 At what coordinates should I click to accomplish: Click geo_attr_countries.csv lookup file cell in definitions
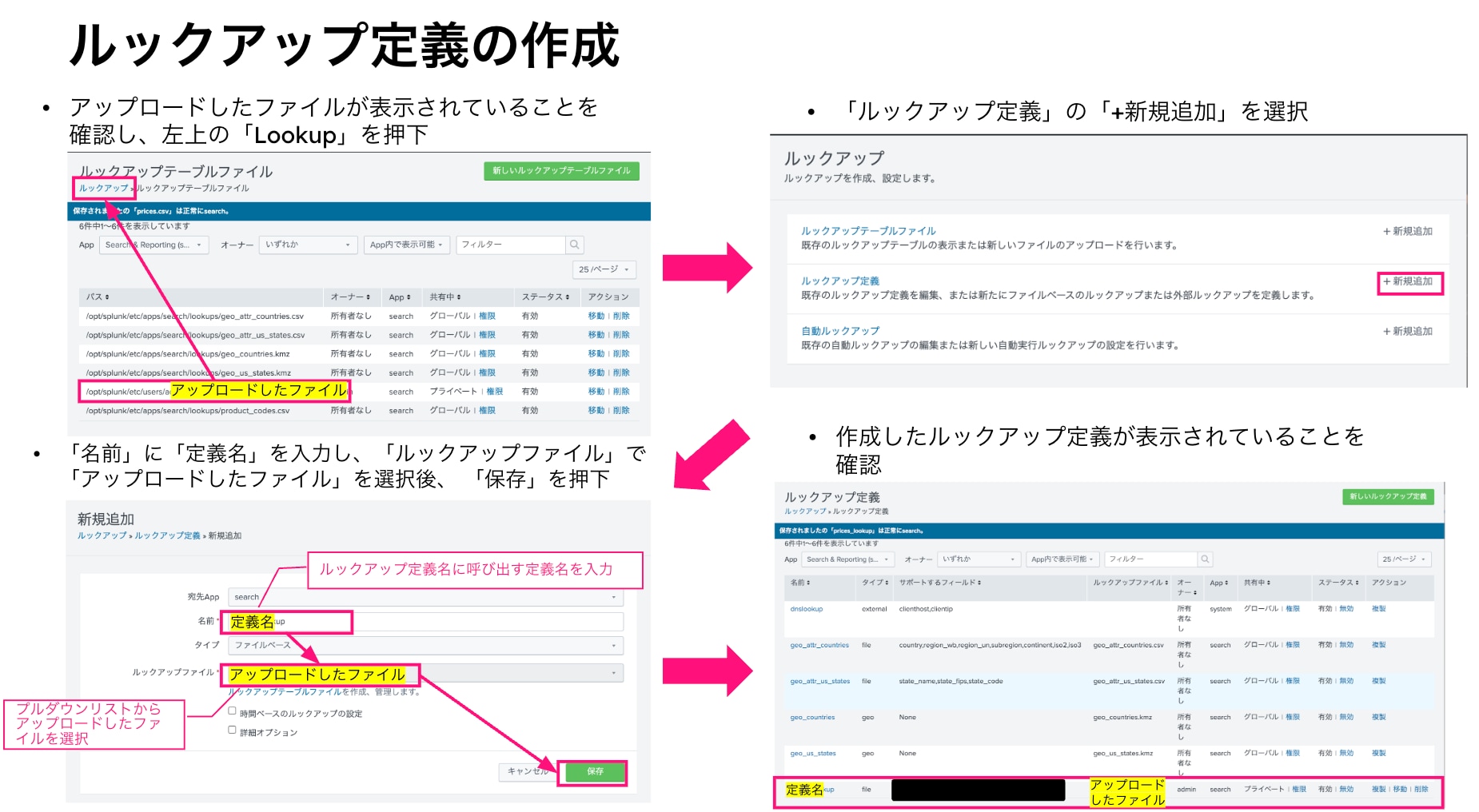coord(1129,645)
